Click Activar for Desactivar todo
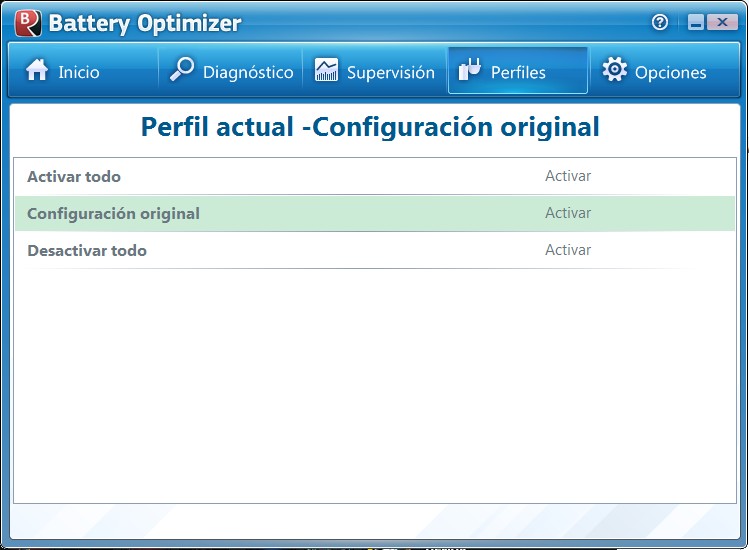 pyautogui.click(x=568, y=249)
